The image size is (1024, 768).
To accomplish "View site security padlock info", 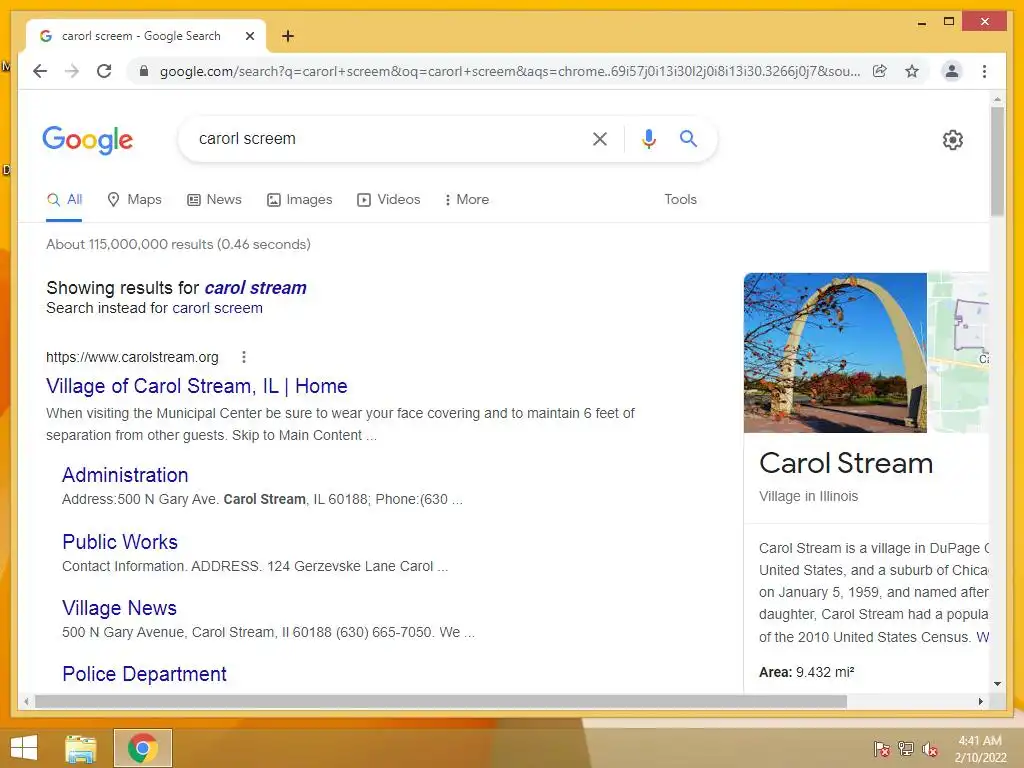I will [x=144, y=71].
